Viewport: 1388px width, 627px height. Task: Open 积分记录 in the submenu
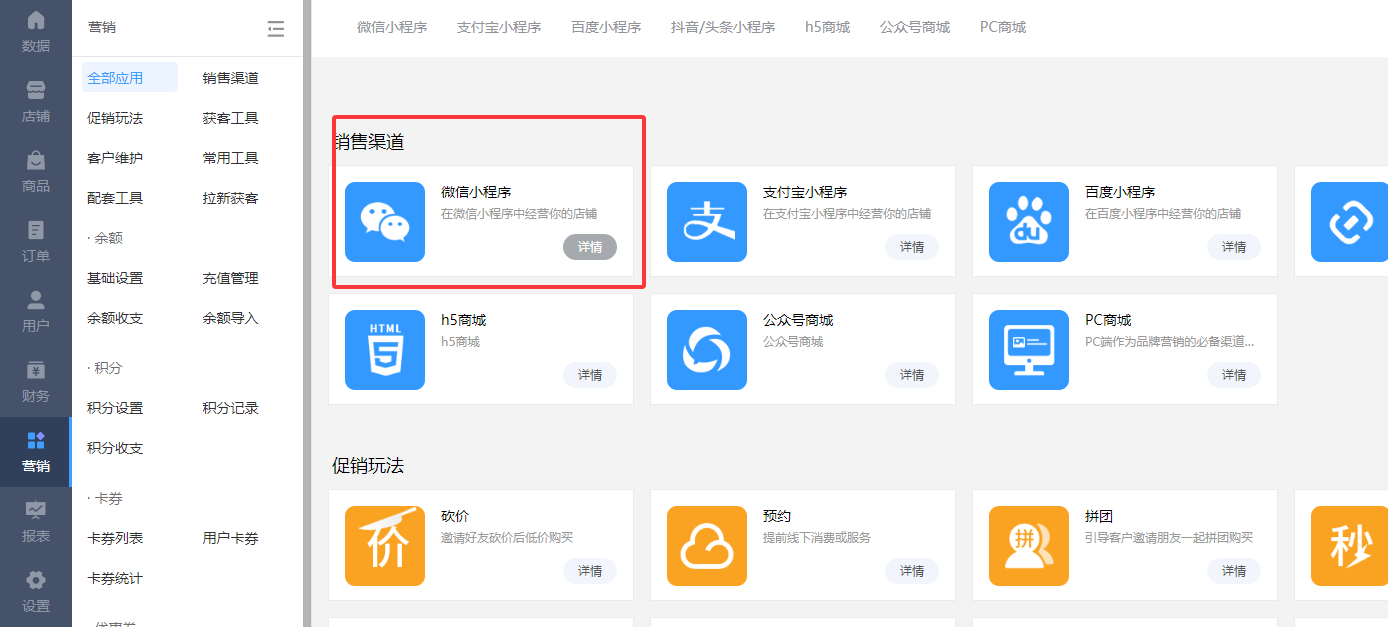coord(230,408)
